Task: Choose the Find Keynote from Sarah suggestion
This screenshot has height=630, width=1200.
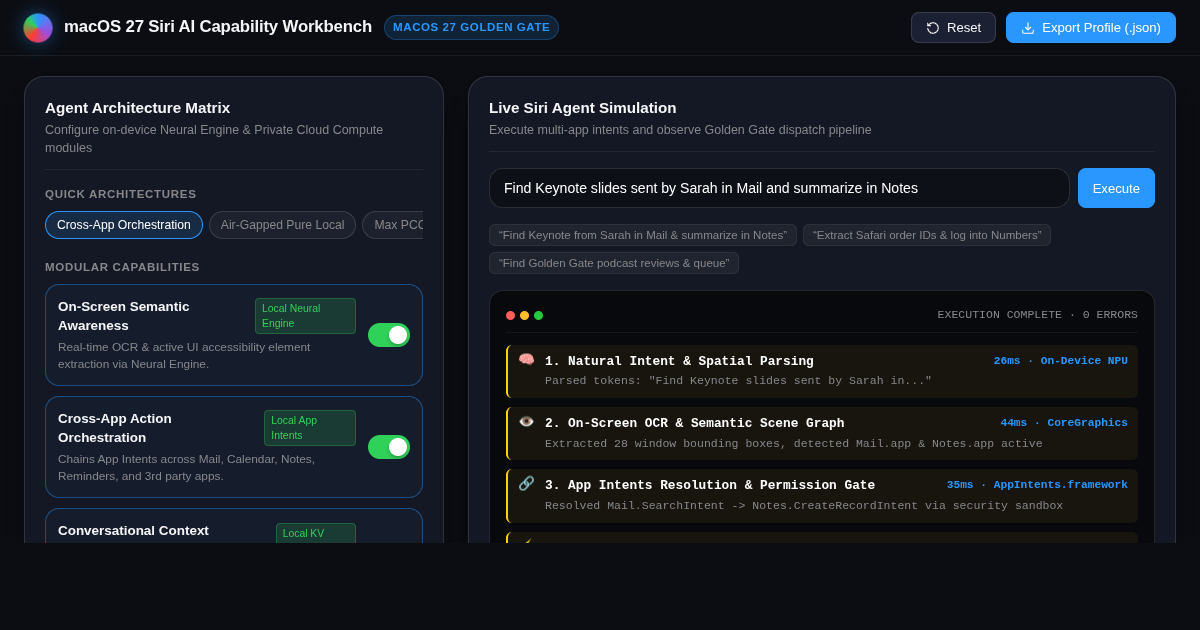Action: (643, 235)
